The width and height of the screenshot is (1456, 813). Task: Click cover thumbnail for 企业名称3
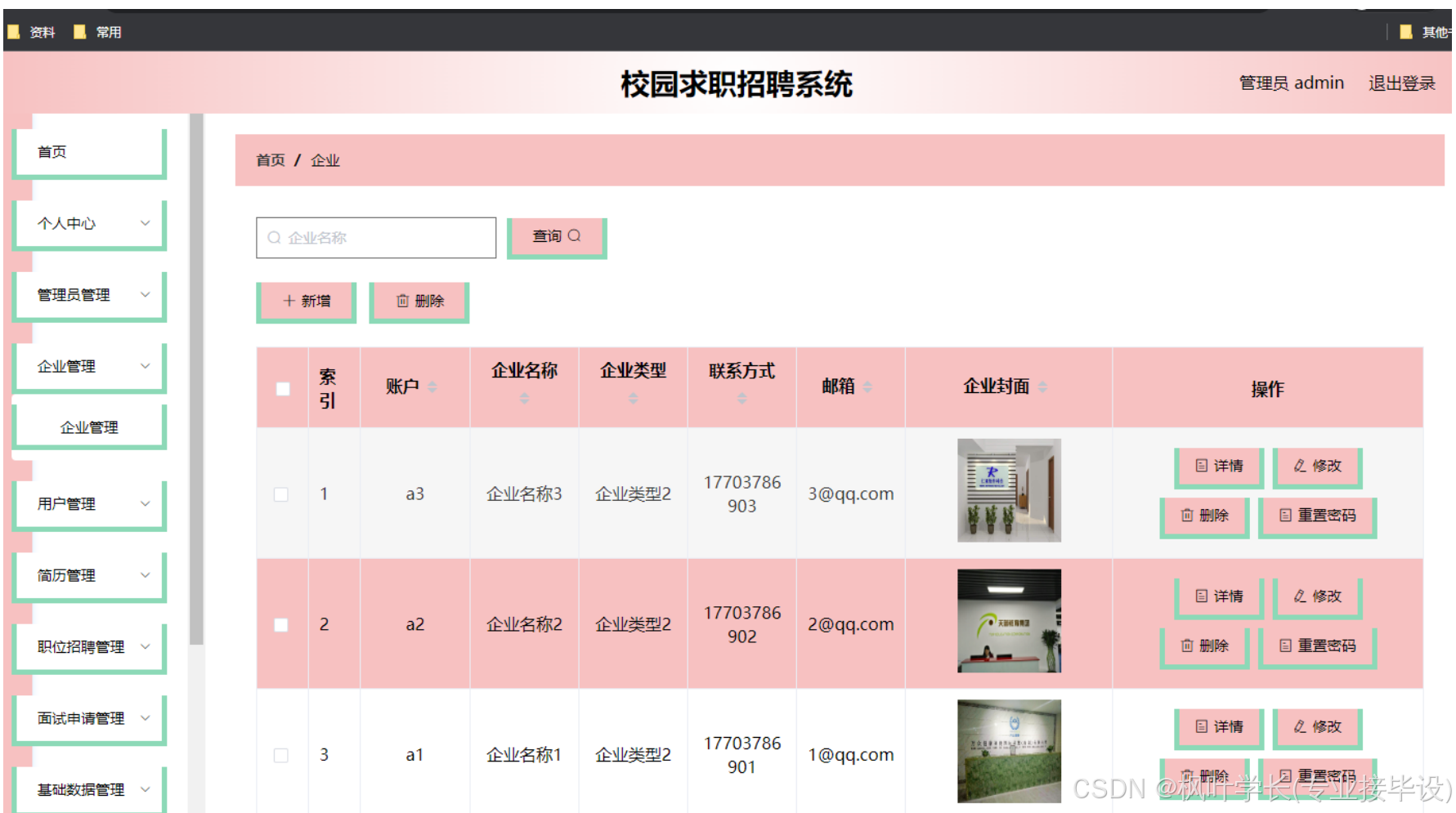(1009, 490)
